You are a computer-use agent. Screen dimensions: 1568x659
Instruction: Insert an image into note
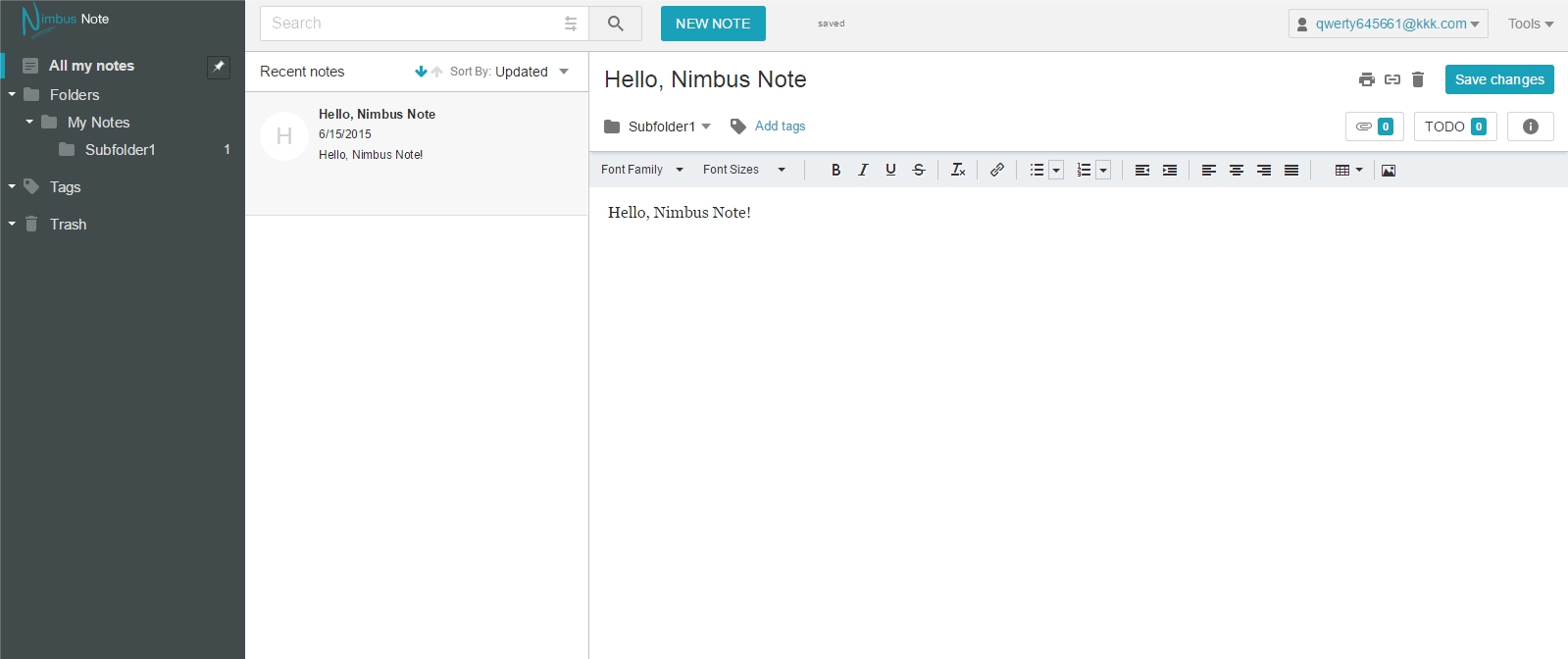click(1389, 170)
